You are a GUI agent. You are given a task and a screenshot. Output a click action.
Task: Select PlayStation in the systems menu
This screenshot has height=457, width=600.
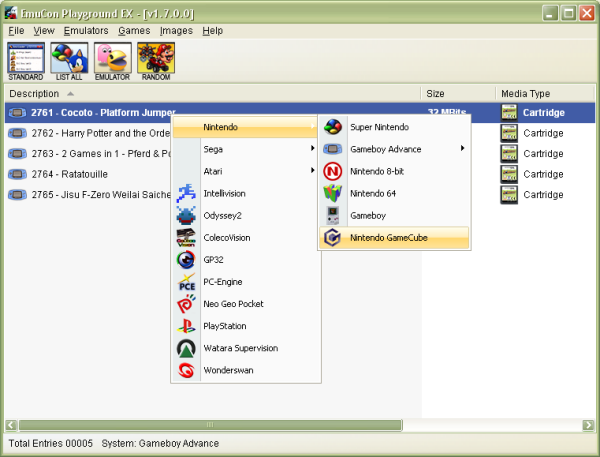[x=246, y=326]
